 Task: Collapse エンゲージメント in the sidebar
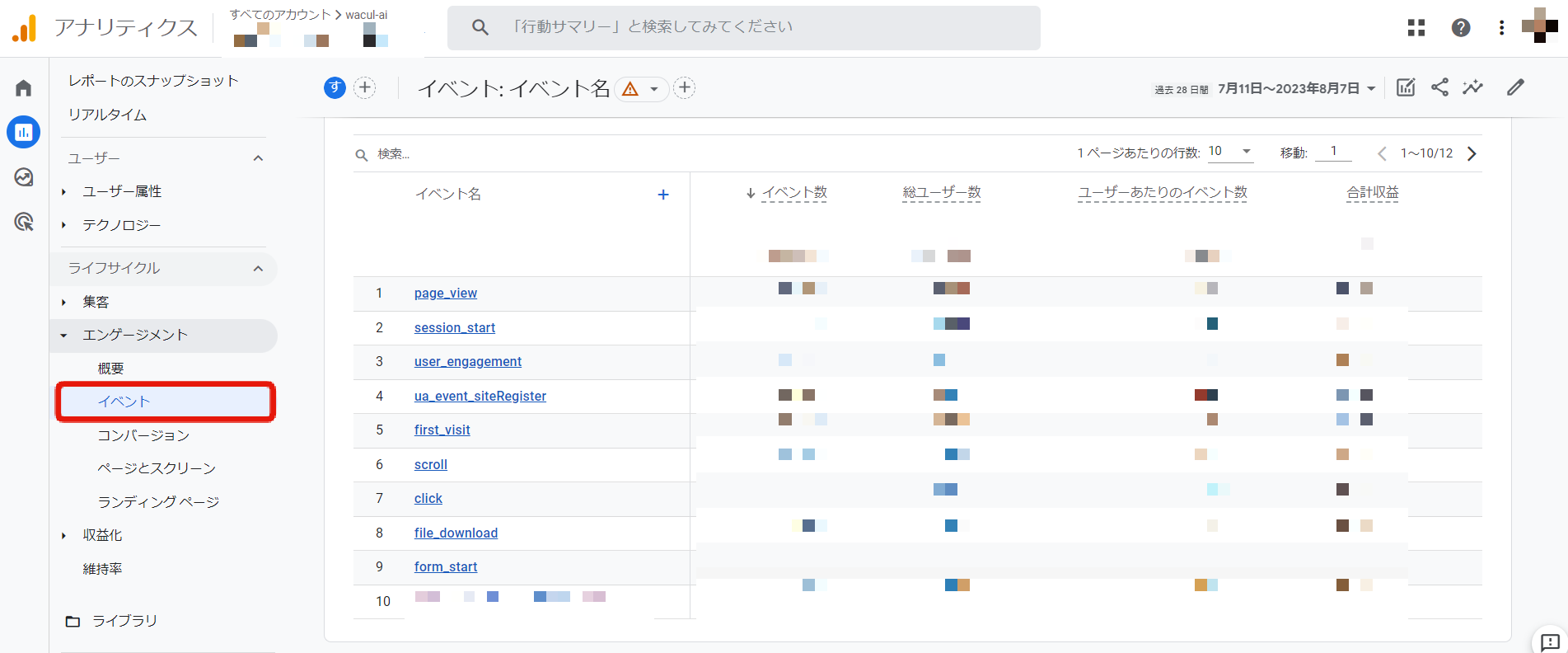point(63,336)
